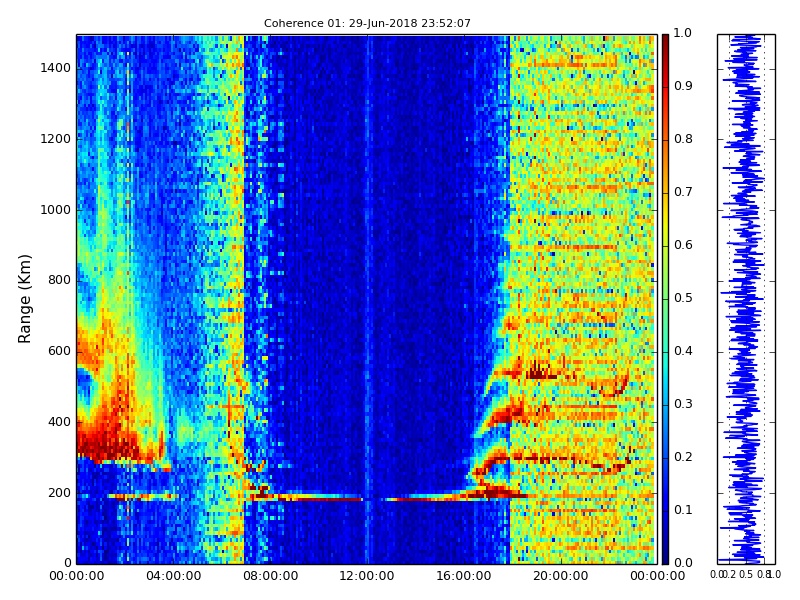Click the colorbar tick label '0.3'

tap(683, 404)
